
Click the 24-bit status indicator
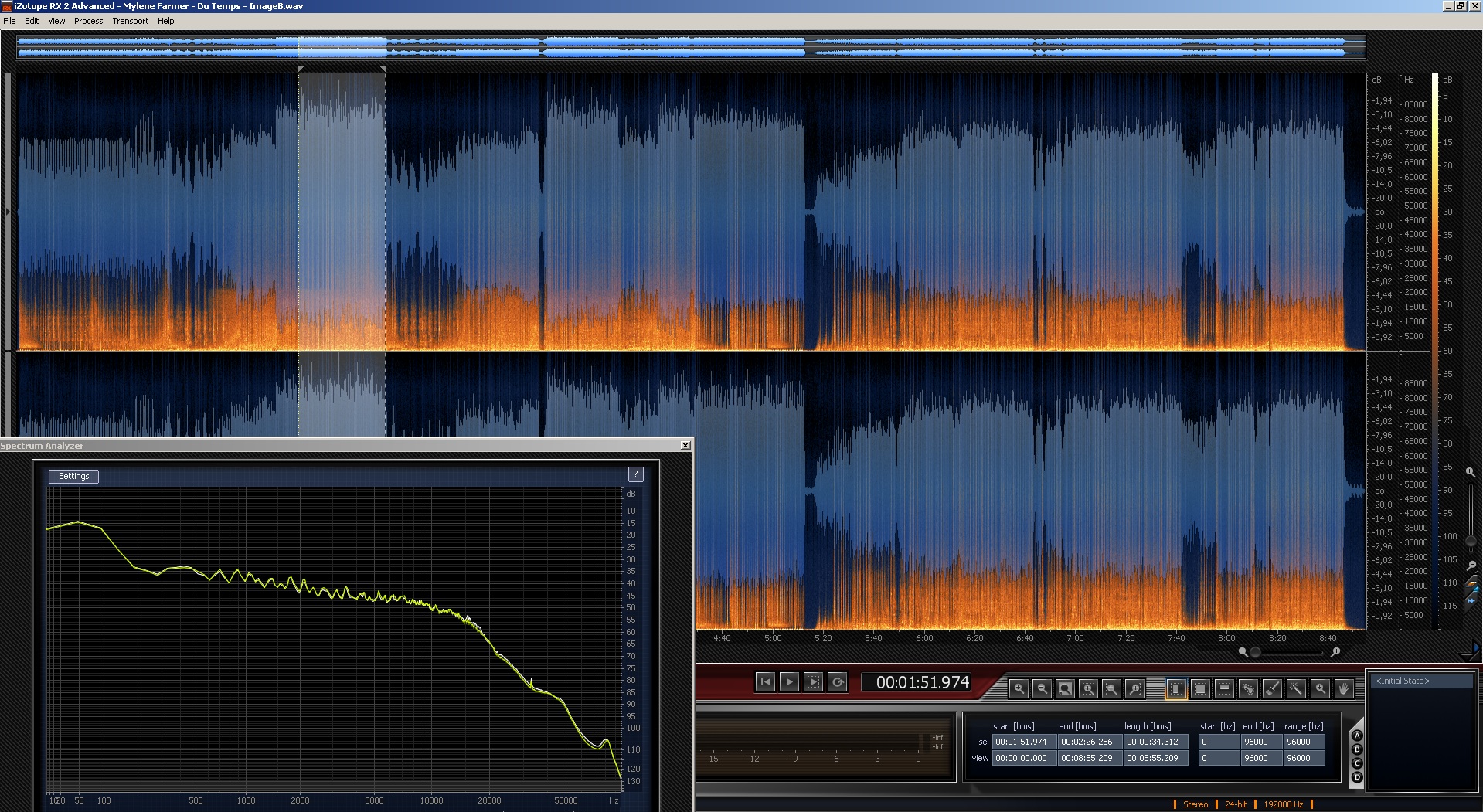[1236, 804]
